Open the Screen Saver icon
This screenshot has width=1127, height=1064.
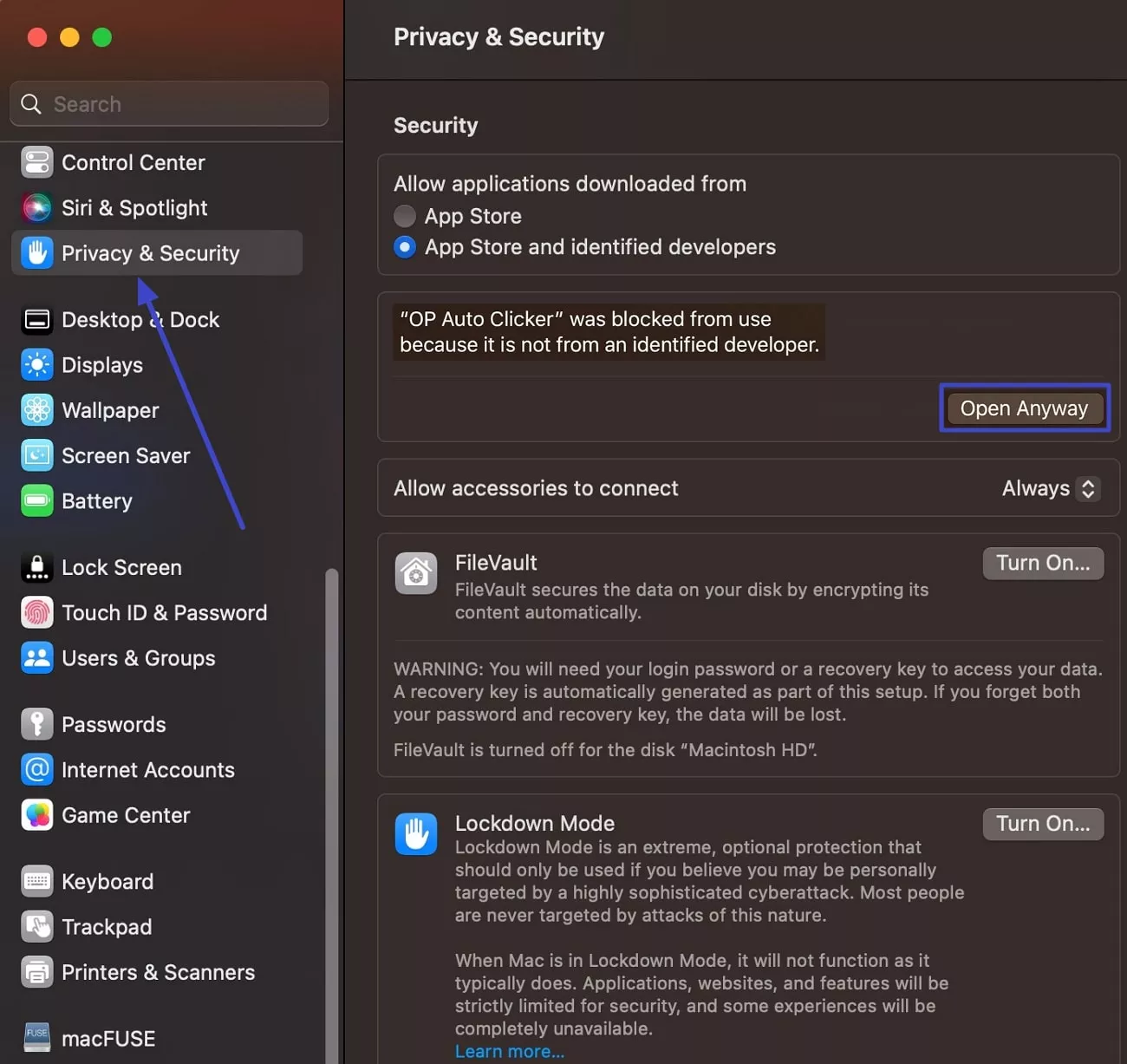point(37,455)
